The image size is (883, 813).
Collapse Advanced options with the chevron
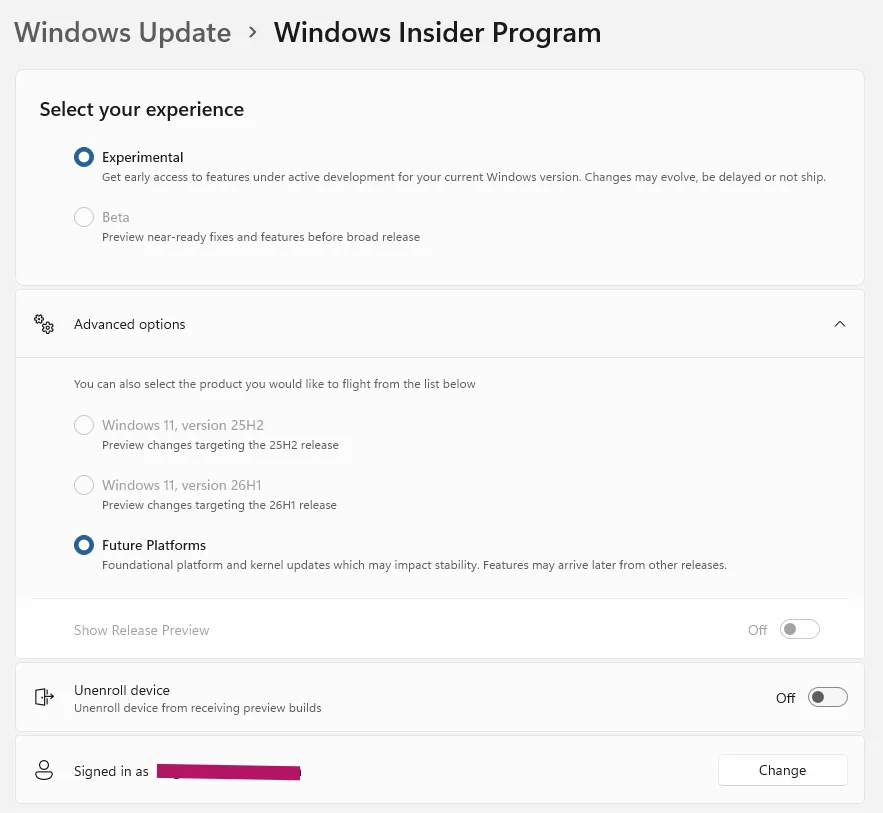(840, 324)
